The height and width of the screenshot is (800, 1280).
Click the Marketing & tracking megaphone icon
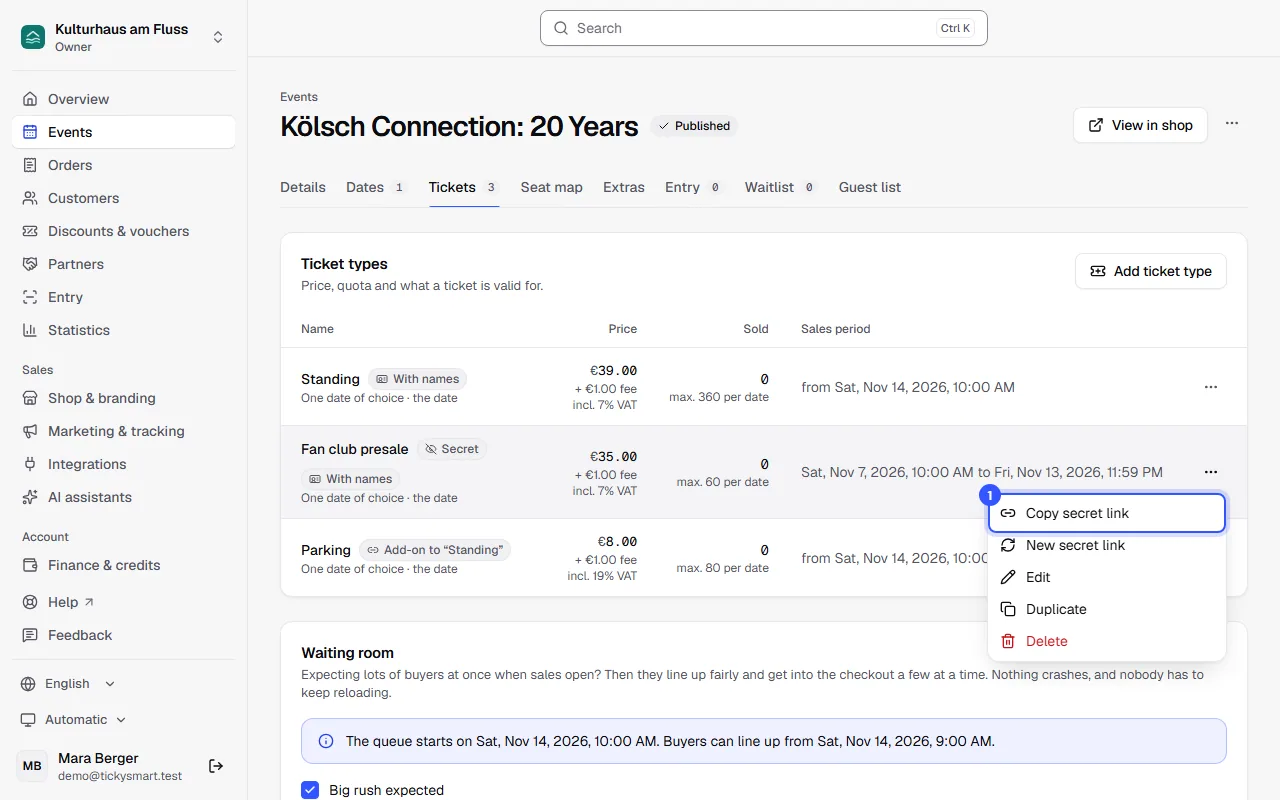point(30,431)
